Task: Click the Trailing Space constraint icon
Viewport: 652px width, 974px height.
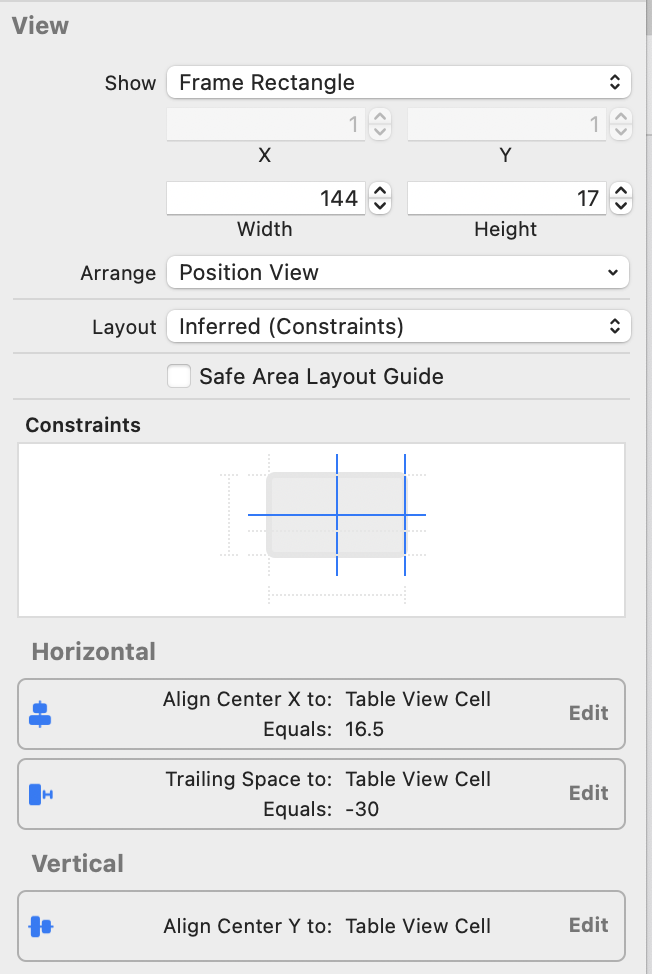Action: point(40,794)
